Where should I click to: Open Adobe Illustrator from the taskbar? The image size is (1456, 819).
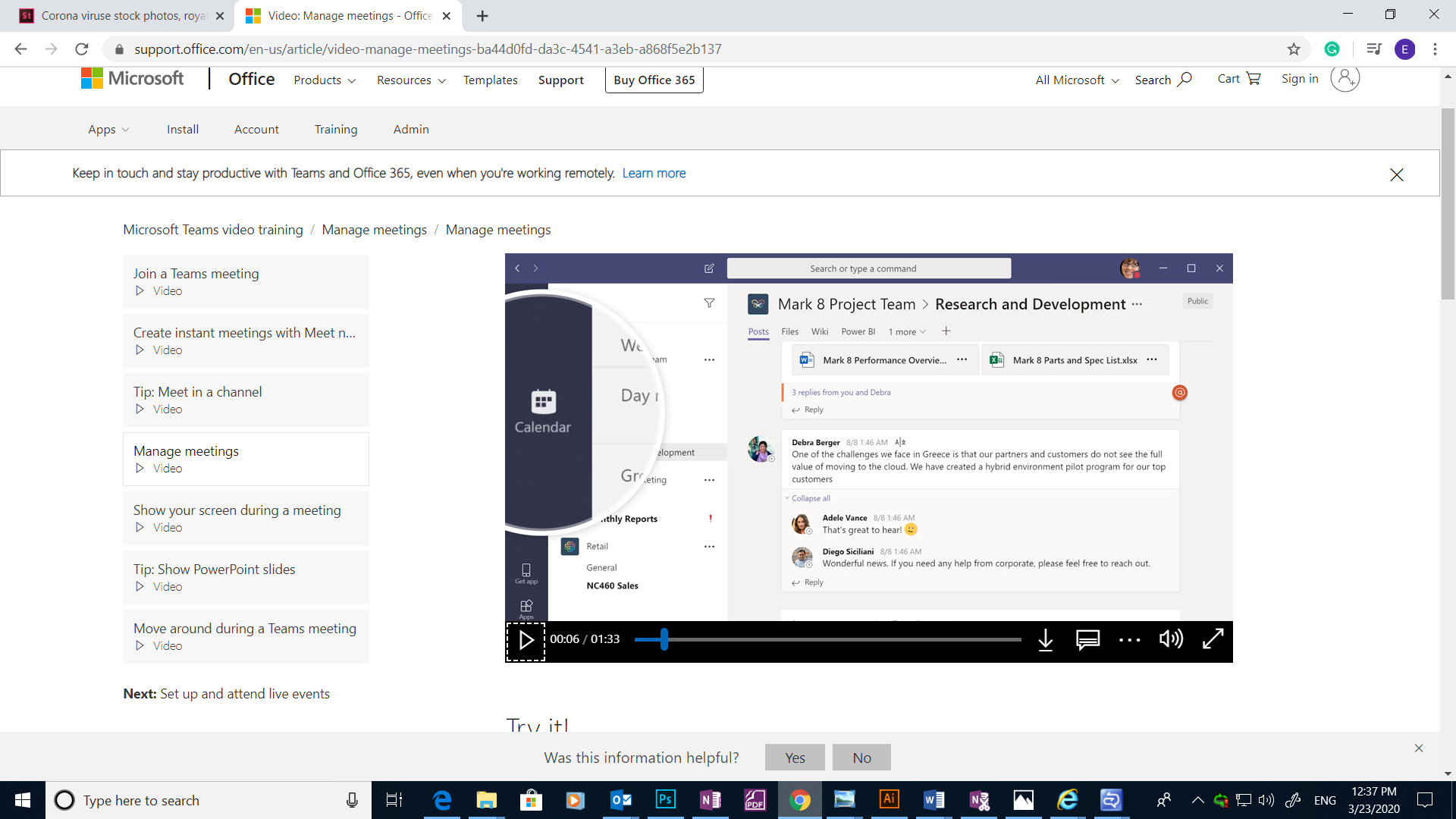889,800
